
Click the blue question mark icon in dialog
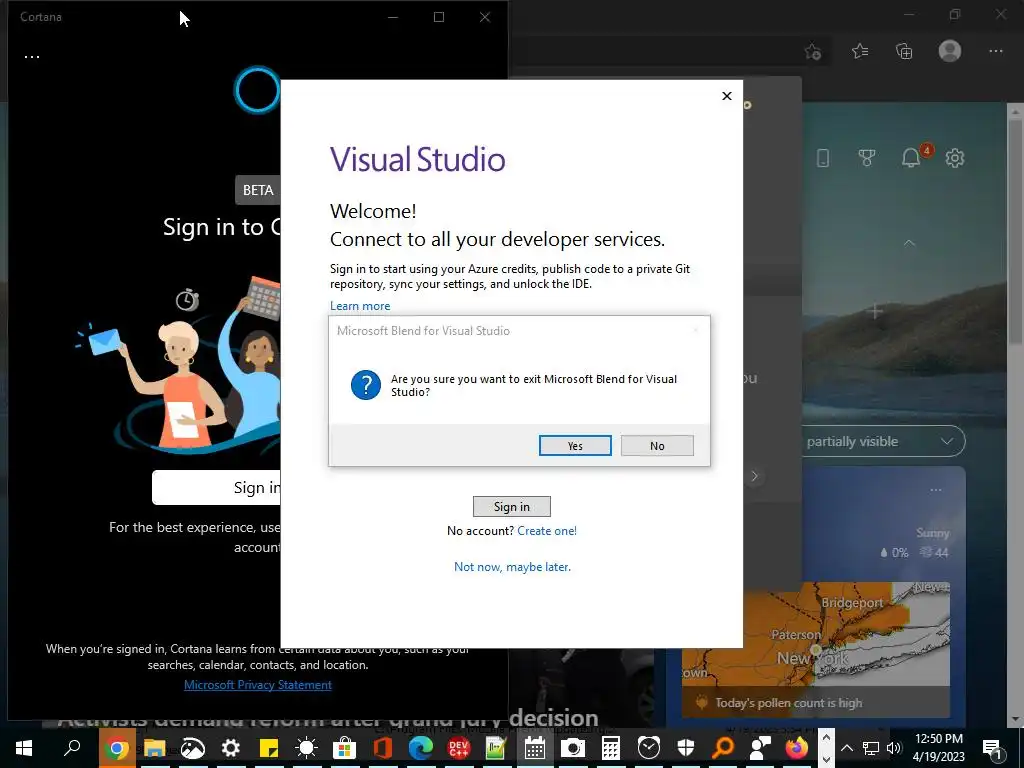click(366, 385)
